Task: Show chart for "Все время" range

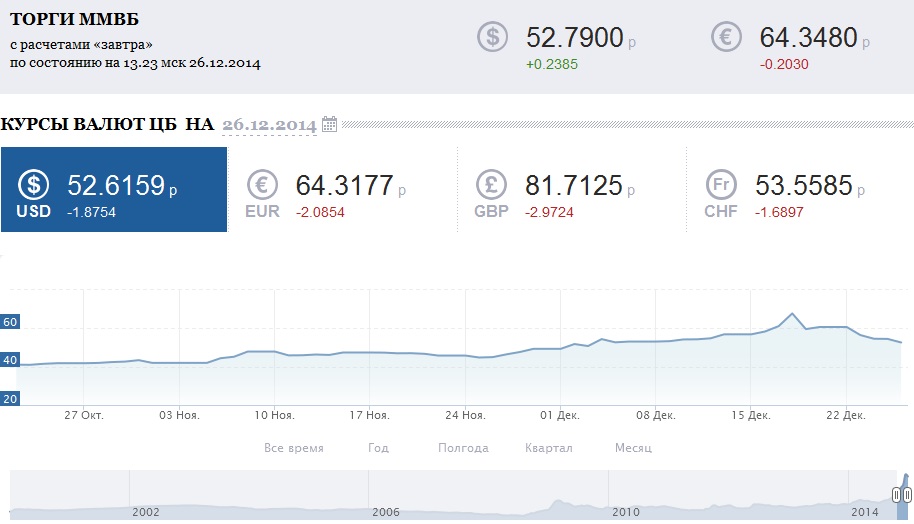Action: coord(294,448)
